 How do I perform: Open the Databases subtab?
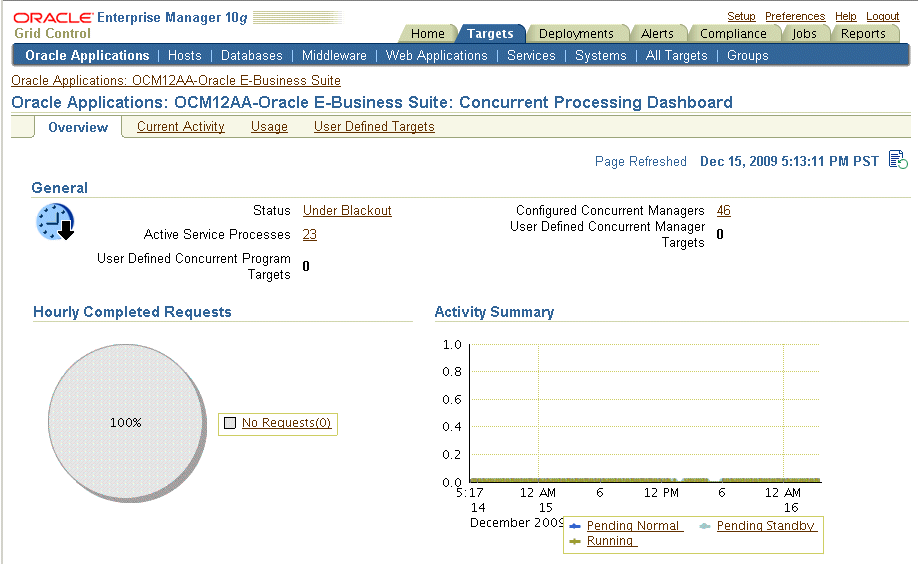[251, 56]
